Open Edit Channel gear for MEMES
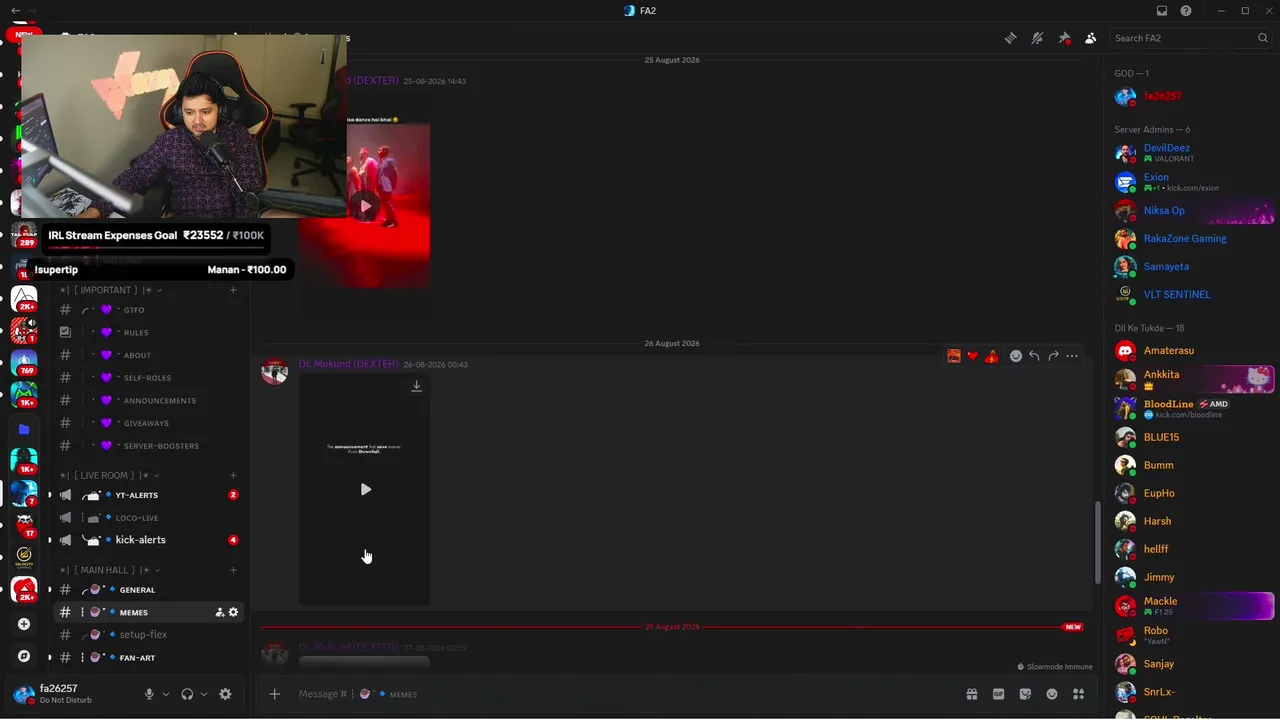Image resolution: width=1280 pixels, height=720 pixels. (234, 612)
